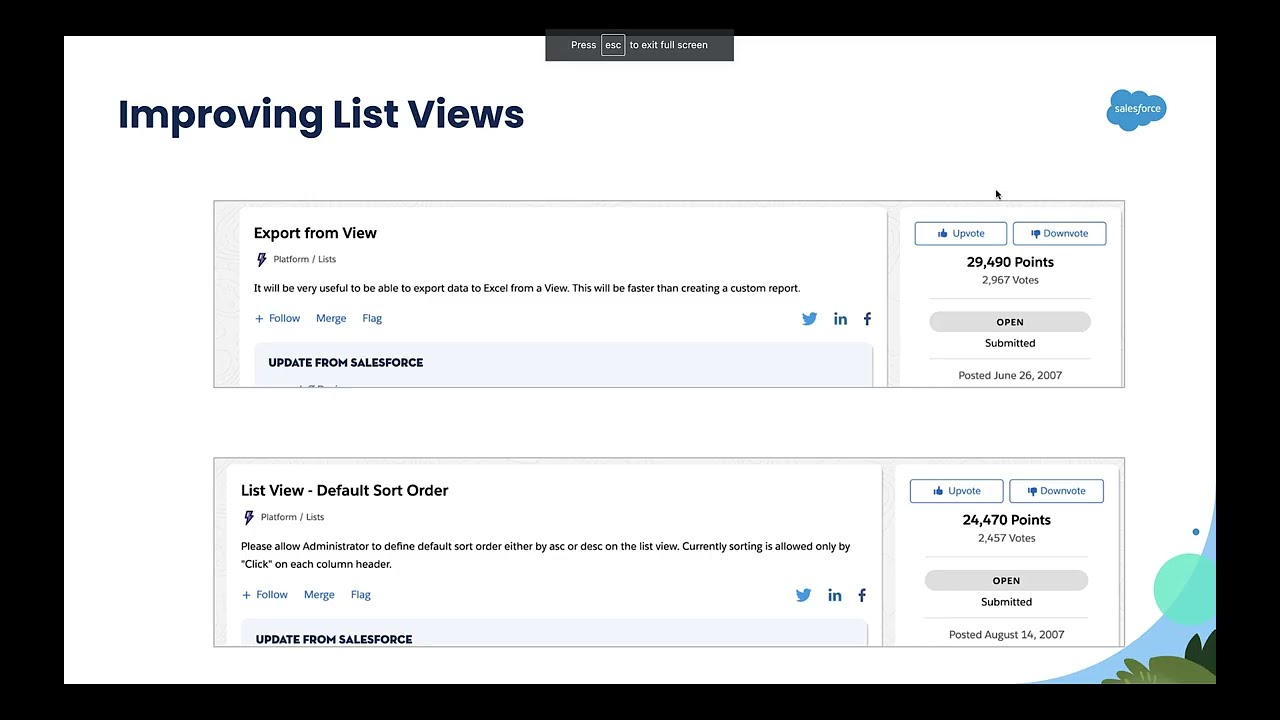Follow the List View Default Sort Order idea
Viewport: 1280px width, 720px height.
(x=264, y=594)
